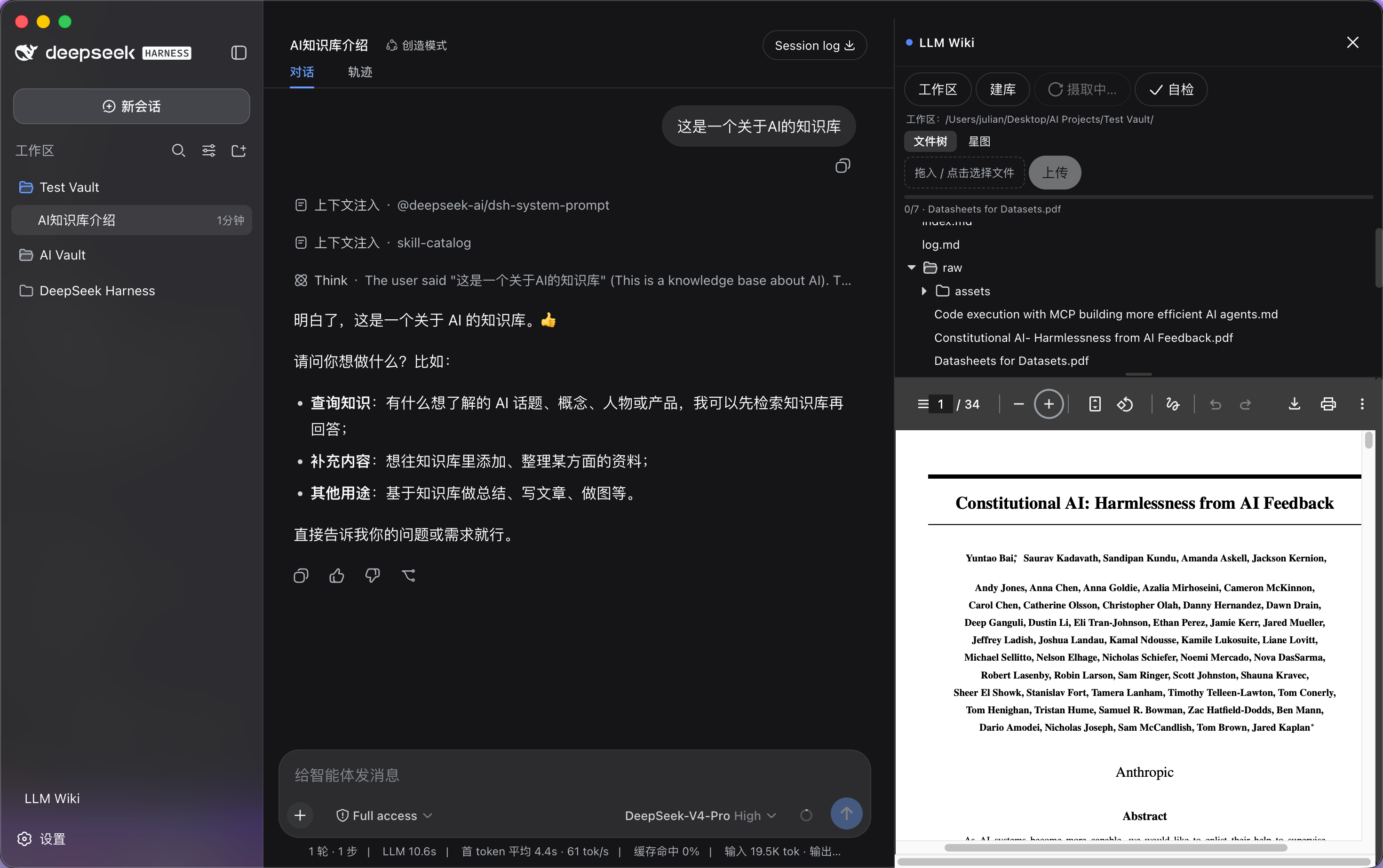Click the deepseek whale logo

tap(26, 53)
